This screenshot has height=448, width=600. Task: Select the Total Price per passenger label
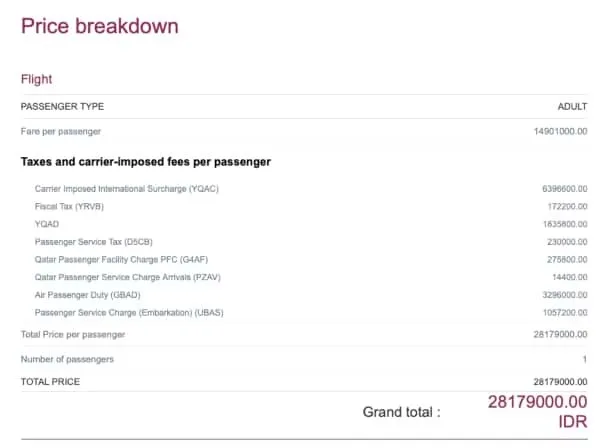pyautogui.click(x=73, y=333)
